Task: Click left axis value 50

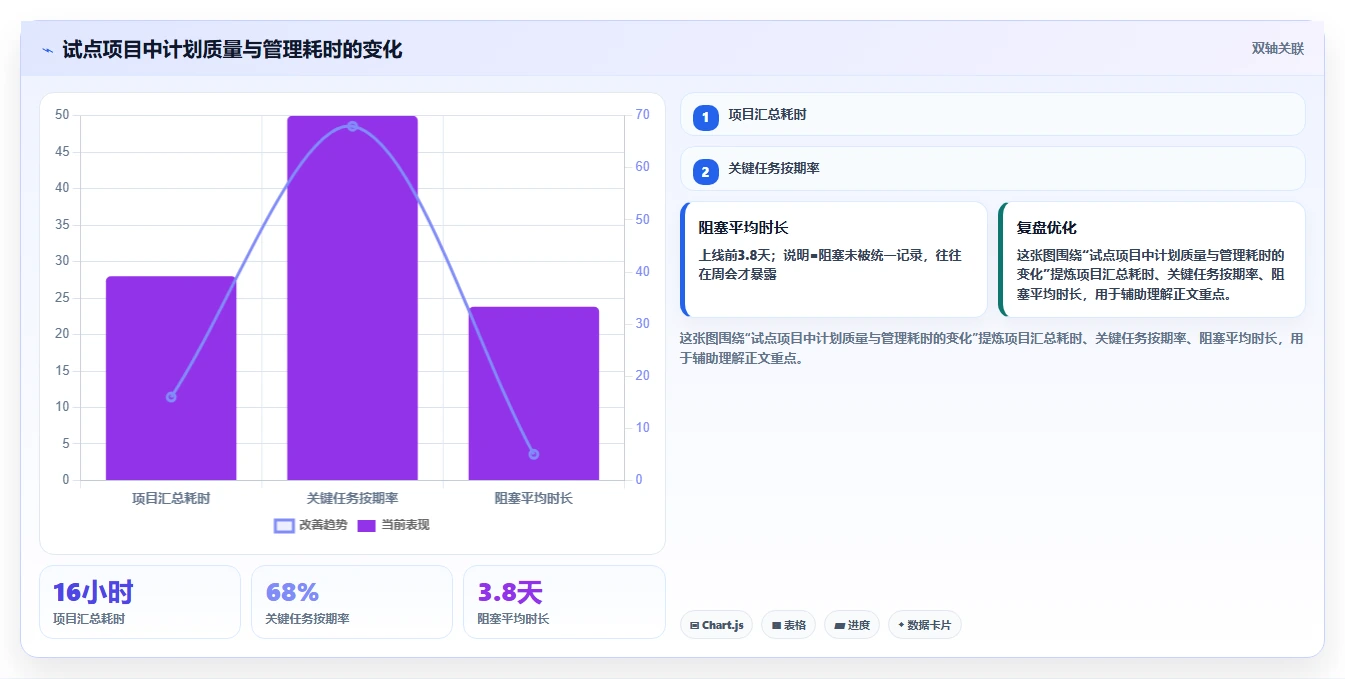Action: pos(62,115)
